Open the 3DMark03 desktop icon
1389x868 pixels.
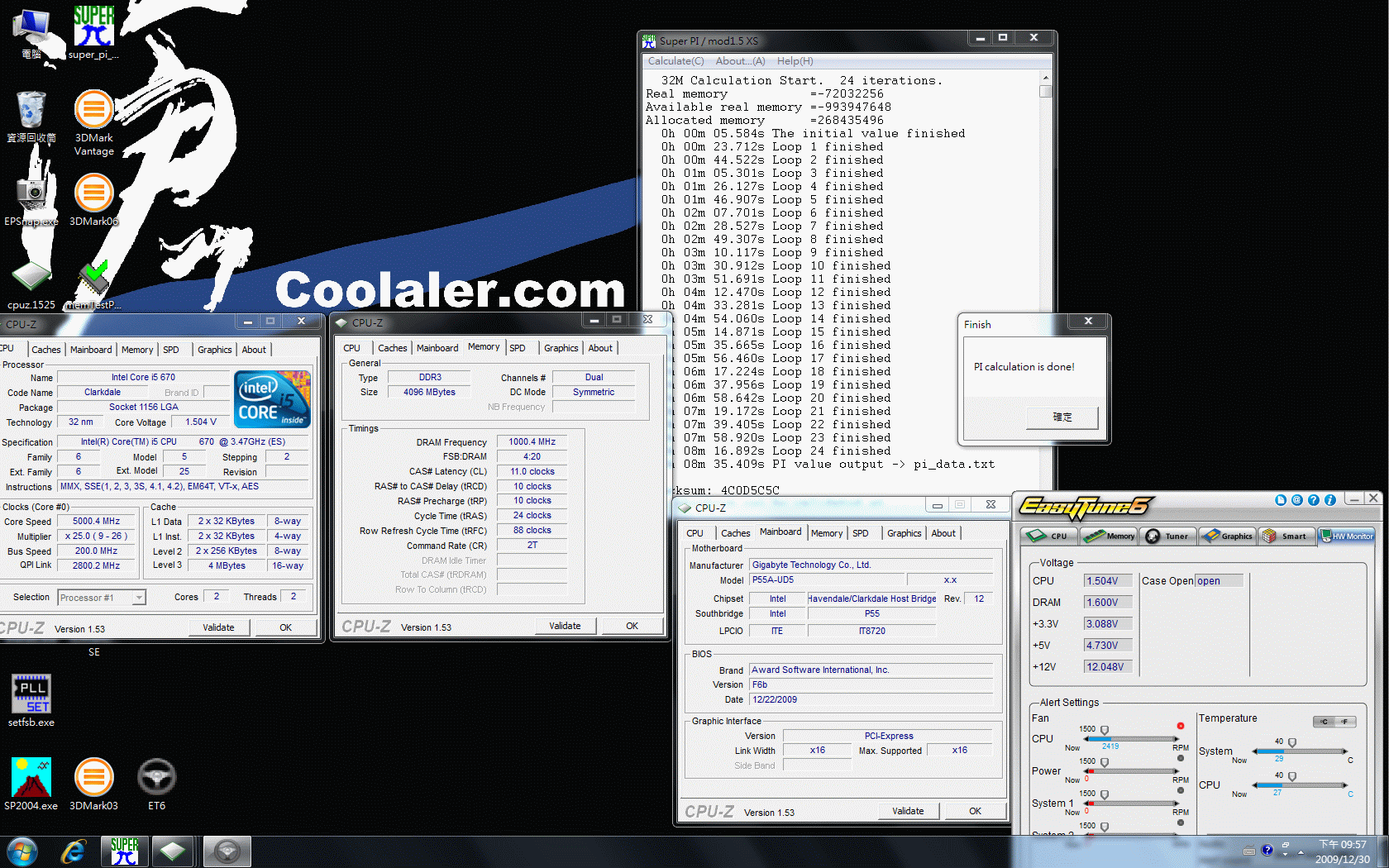(93, 784)
